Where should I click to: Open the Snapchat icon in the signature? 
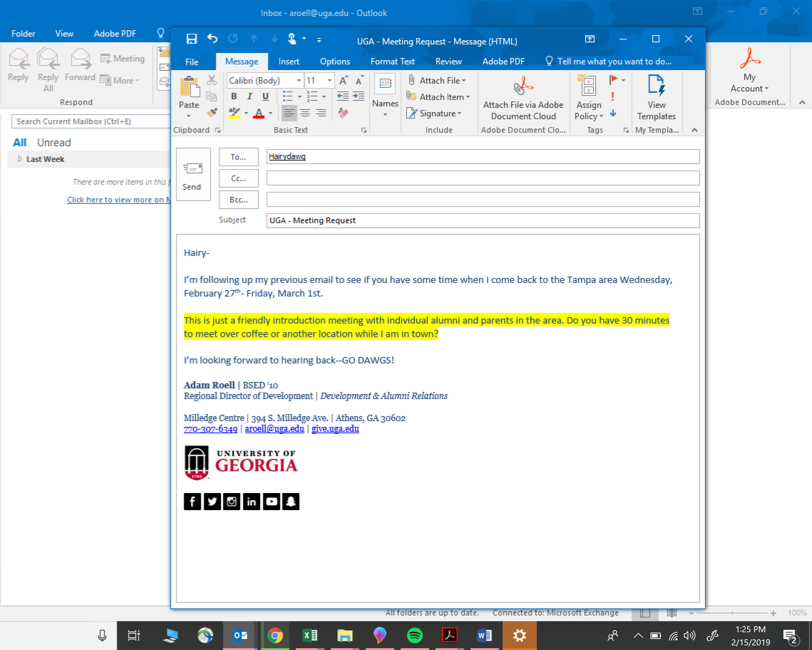click(291, 501)
